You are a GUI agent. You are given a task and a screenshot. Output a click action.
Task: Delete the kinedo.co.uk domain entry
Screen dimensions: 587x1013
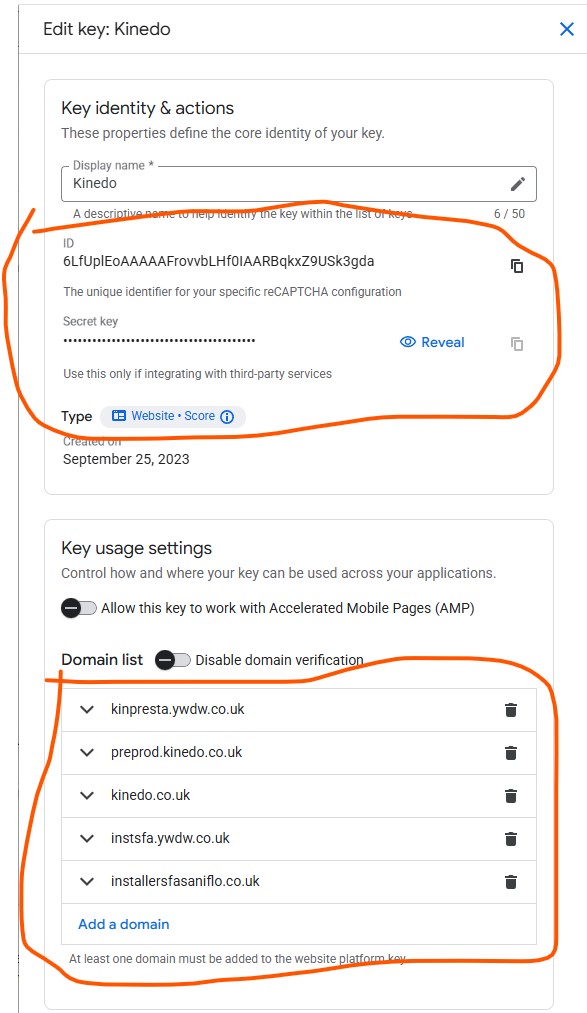[x=511, y=796]
